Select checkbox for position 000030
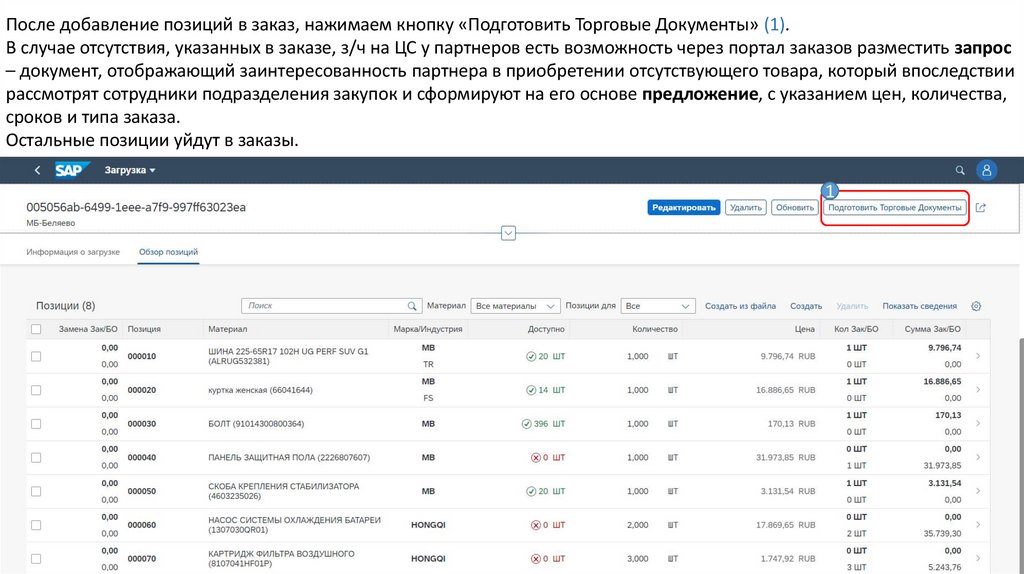This screenshot has width=1024, height=574. coord(36,424)
